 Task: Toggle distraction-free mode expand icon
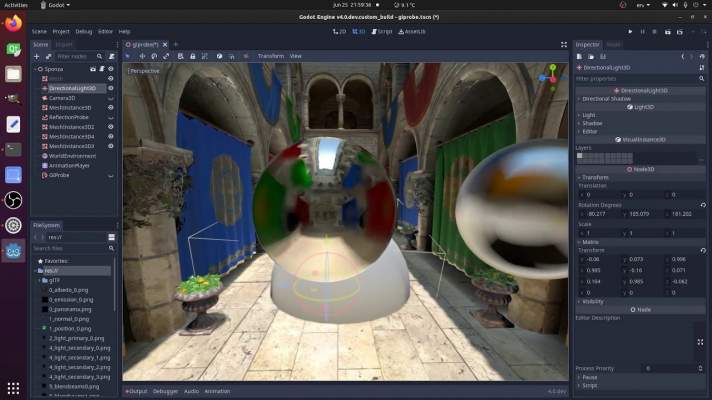564,44
